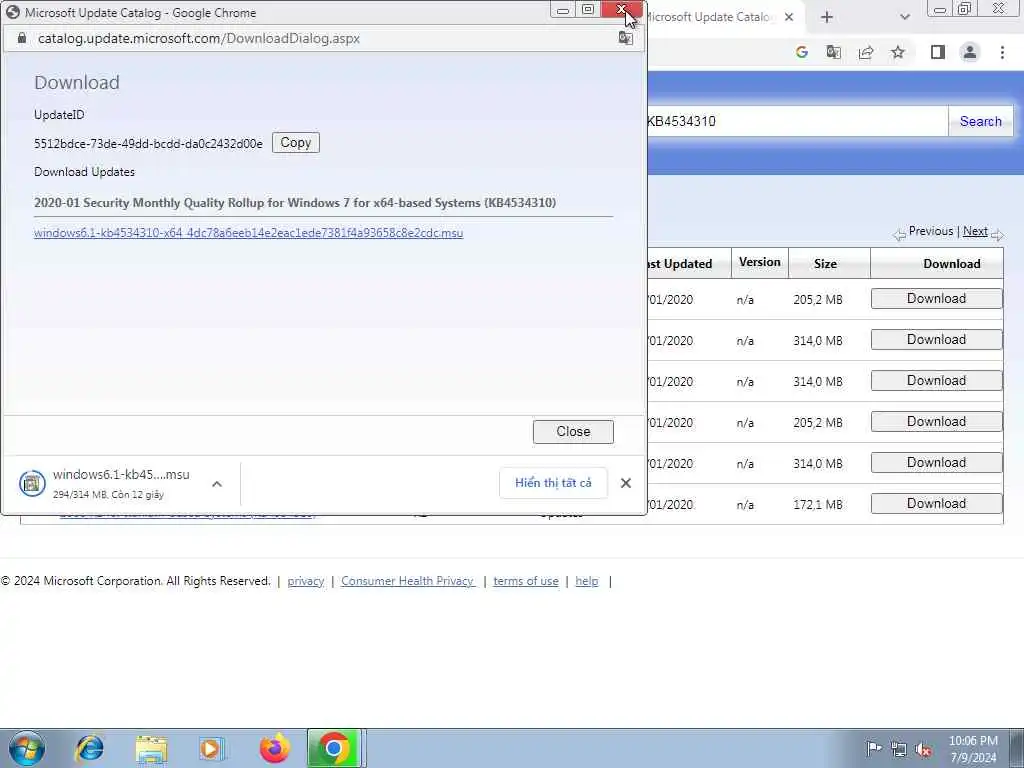Viewport: 1024px width, 768px height.
Task: Open the clock showing 10:06 PM
Action: tap(973, 749)
